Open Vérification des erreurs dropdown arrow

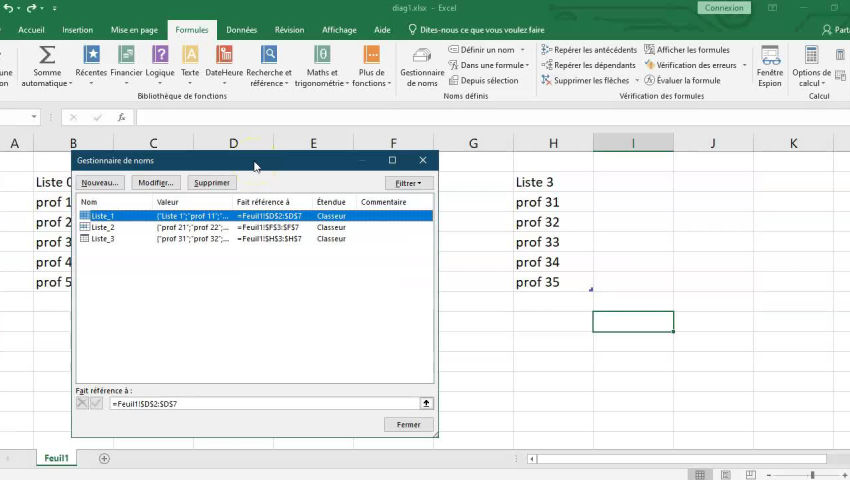click(x=744, y=65)
